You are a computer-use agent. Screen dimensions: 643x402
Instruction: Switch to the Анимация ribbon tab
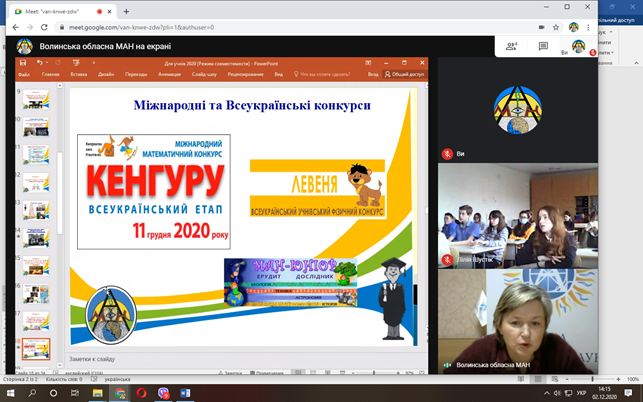point(169,74)
